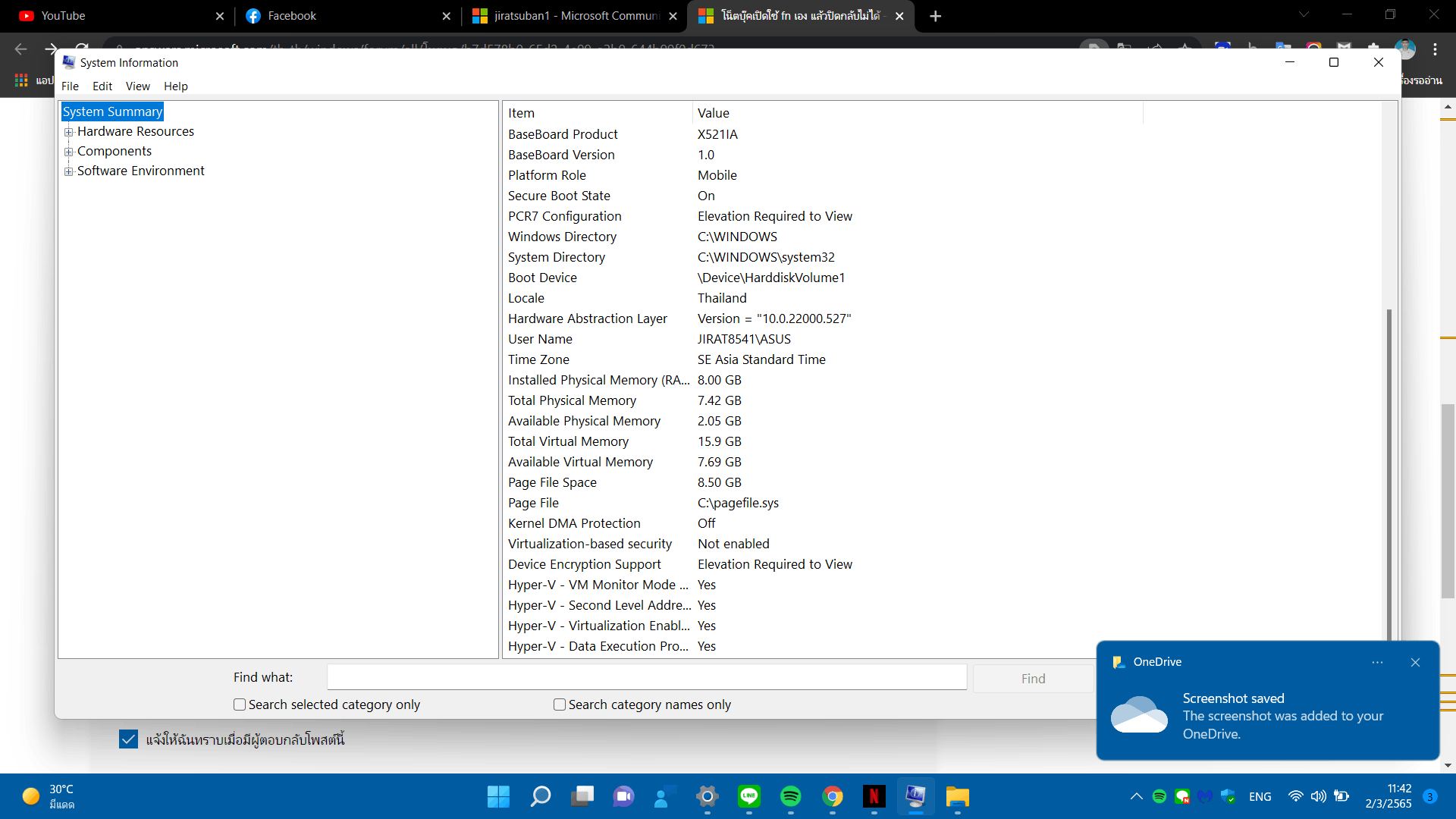Open Google Chrome taskbar icon

pyautogui.click(x=832, y=796)
